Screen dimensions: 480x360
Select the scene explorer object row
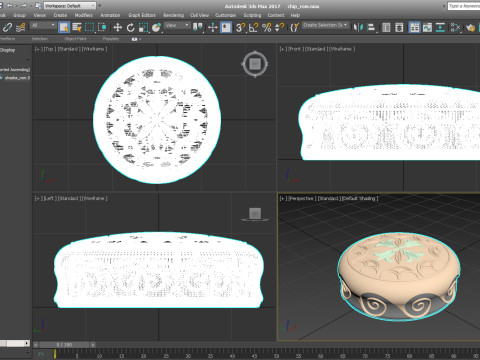pyautogui.click(x=15, y=78)
